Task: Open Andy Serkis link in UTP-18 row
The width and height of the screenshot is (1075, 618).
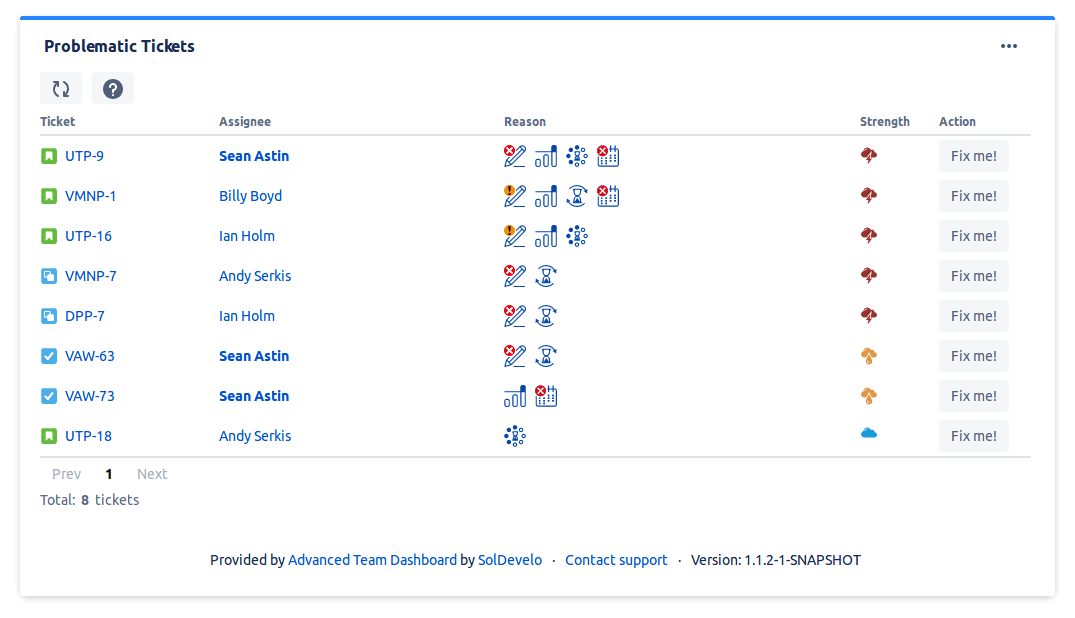Action: click(x=255, y=436)
